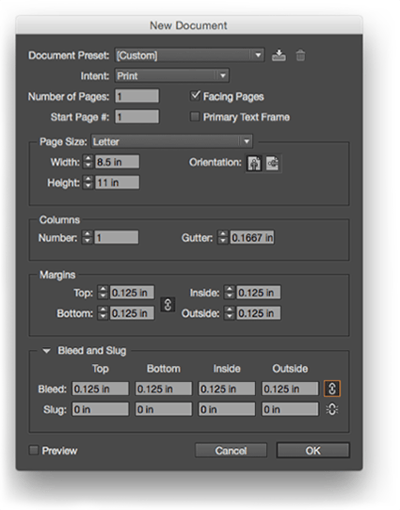Collapse the Bleed and Slug section
Screen dimensions: 400x510
[46, 351]
